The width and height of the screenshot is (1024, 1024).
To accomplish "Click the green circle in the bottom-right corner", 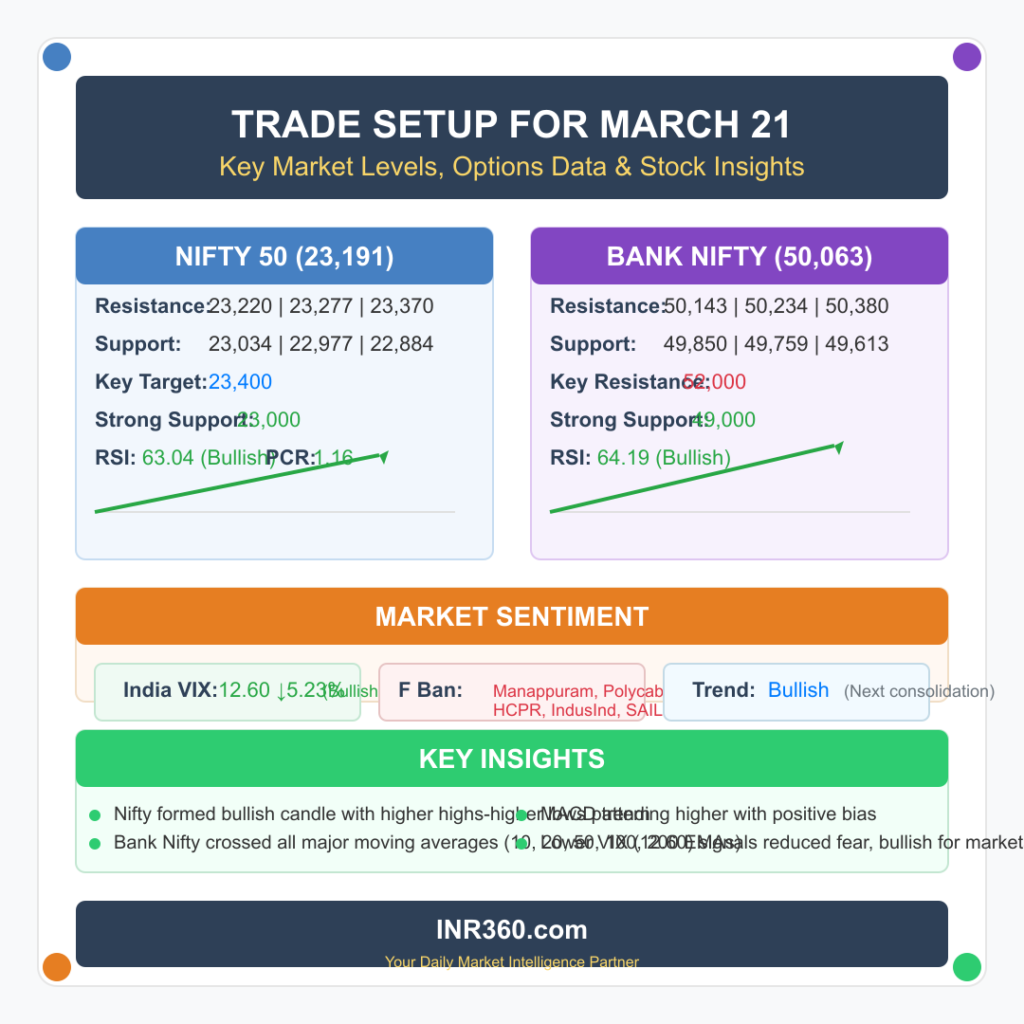I will click(x=967, y=967).
